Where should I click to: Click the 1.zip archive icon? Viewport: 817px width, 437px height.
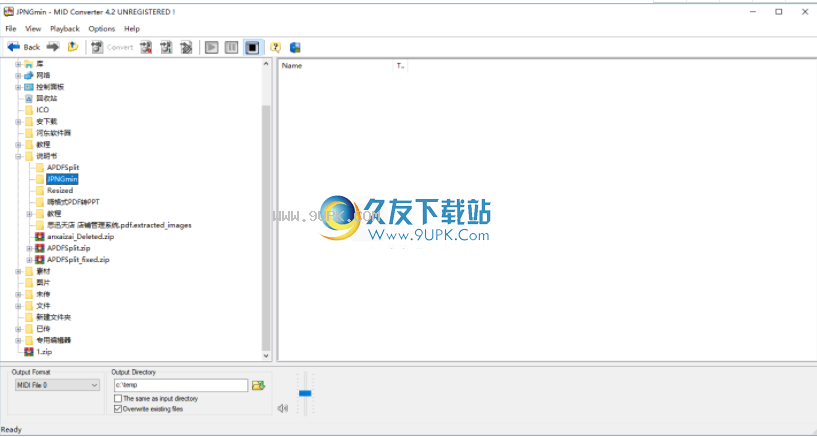point(29,352)
